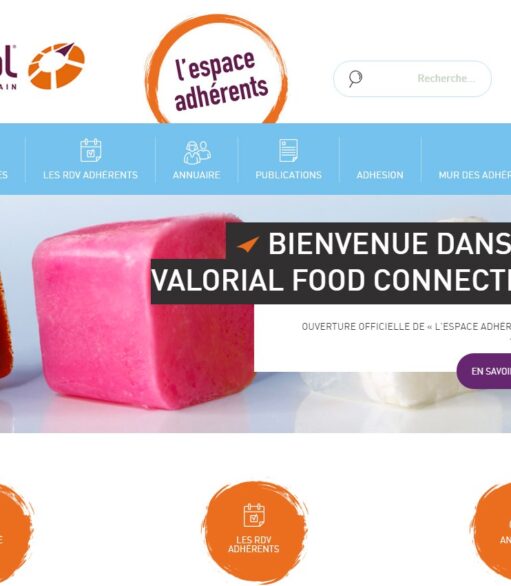Click the document icon above Publications
Image resolution: width=511 pixels, height=586 pixels.
pyautogui.click(x=289, y=150)
